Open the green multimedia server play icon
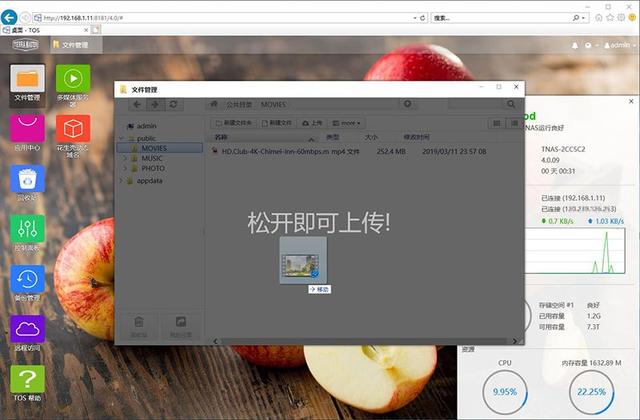The height and width of the screenshot is (420, 640). [73, 84]
